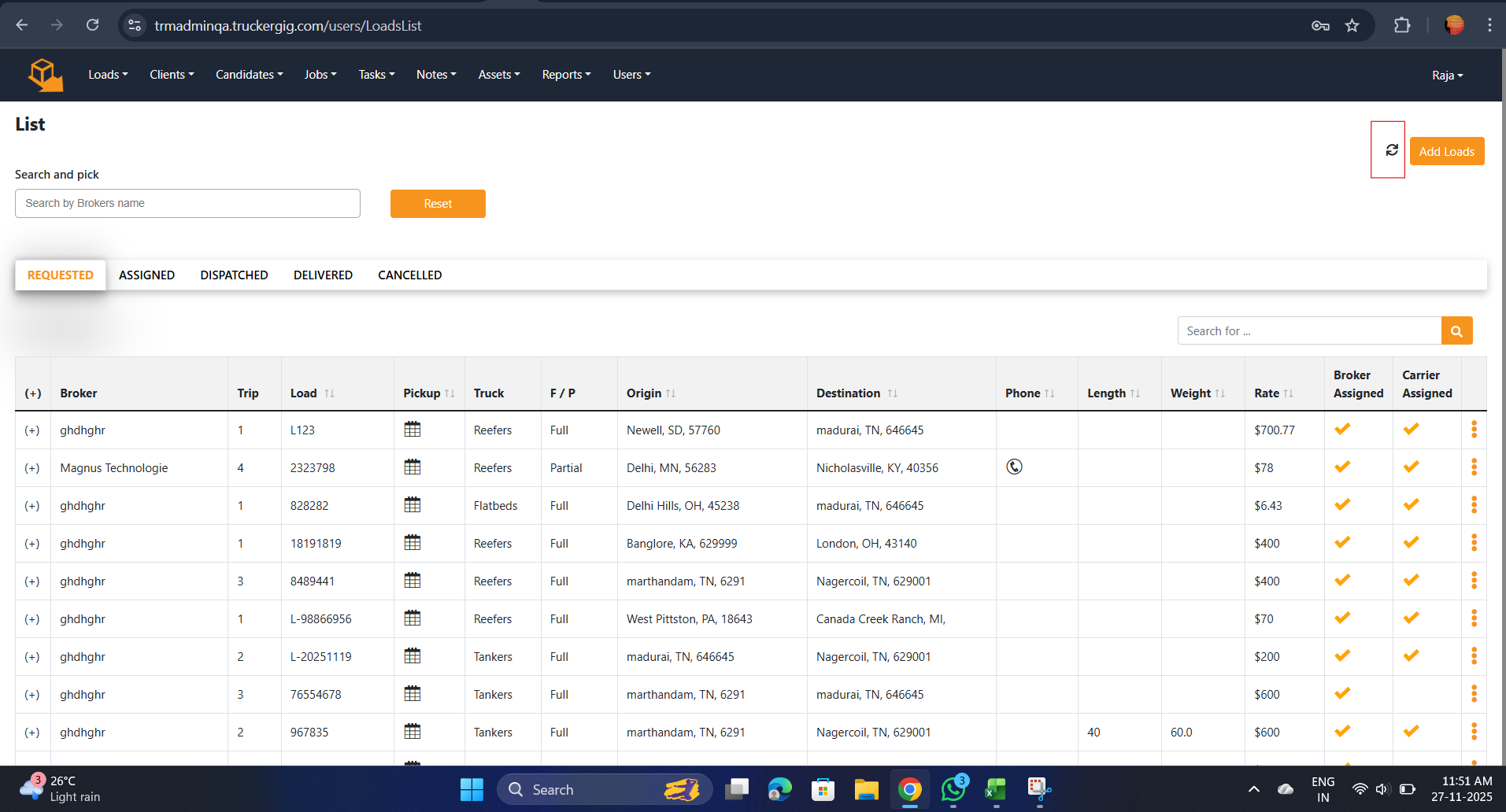1506x812 pixels.
Task: Open pickup calendar for load L123
Action: tap(413, 430)
